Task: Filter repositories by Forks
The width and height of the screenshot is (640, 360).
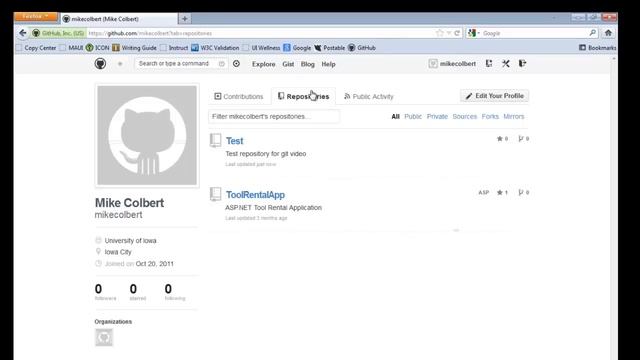Action: pyautogui.click(x=490, y=116)
